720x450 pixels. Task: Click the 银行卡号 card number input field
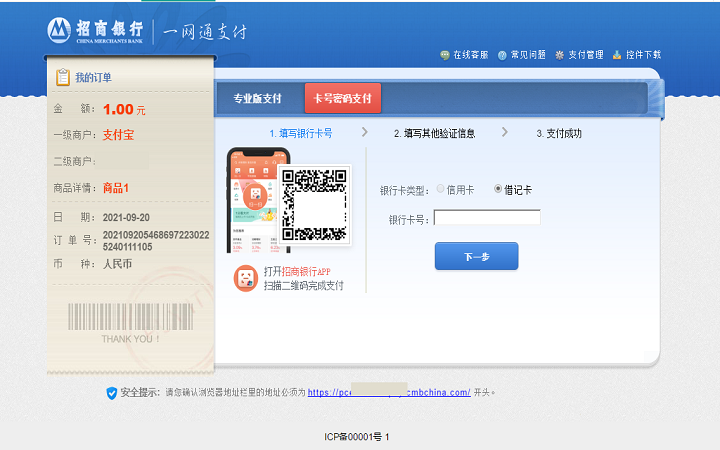tap(487, 217)
